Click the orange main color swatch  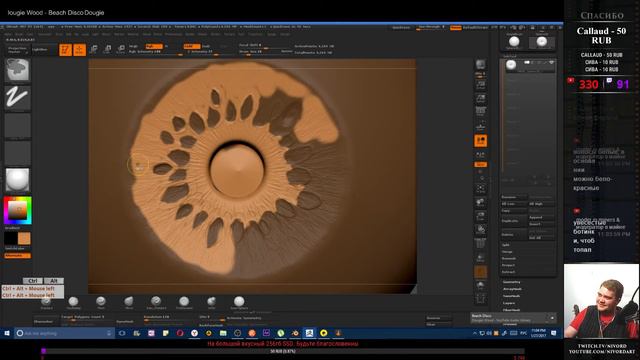[24, 238]
